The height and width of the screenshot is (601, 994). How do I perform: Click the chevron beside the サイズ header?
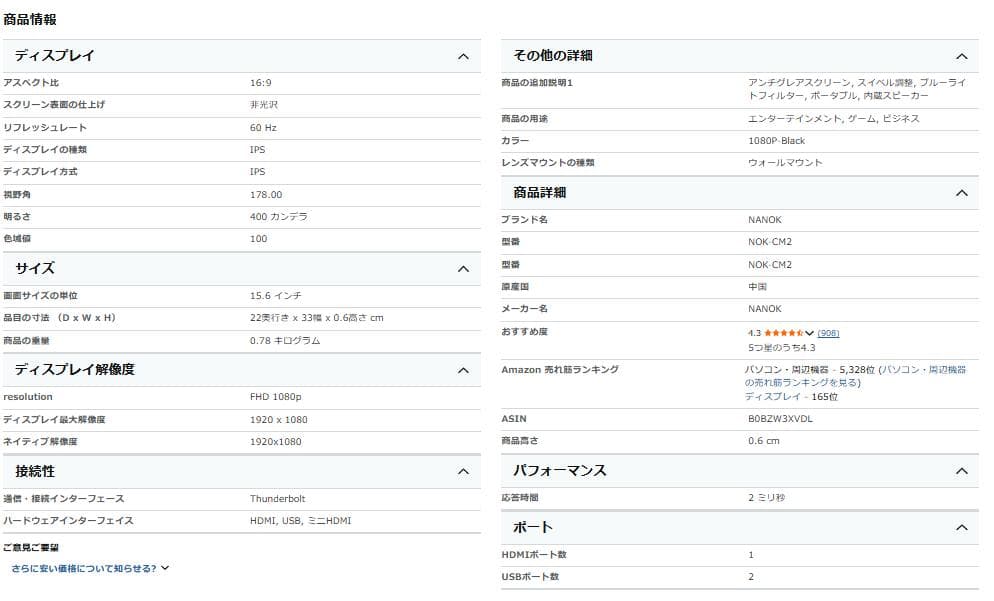pyautogui.click(x=463, y=269)
